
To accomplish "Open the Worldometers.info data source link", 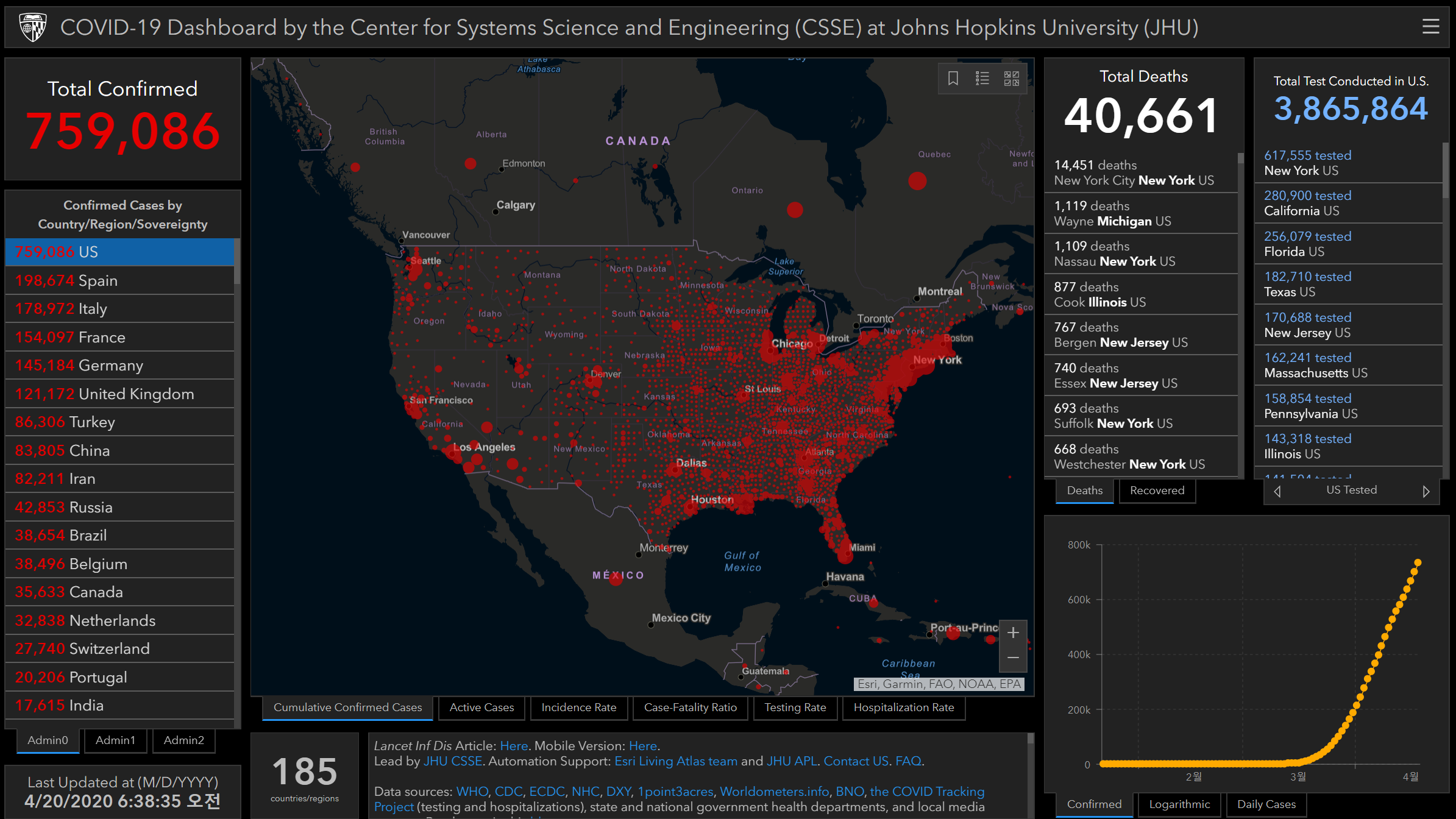I will tap(774, 792).
